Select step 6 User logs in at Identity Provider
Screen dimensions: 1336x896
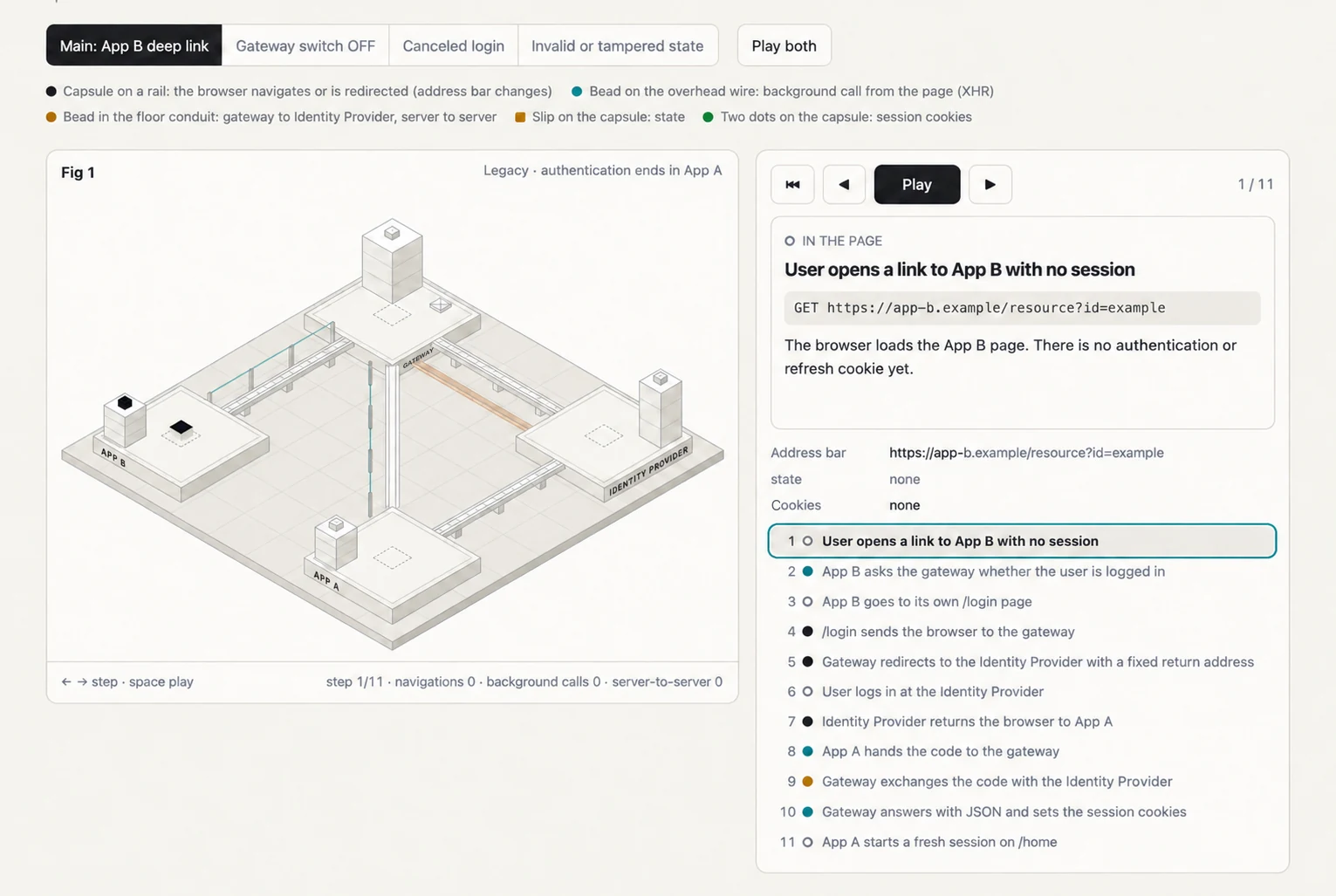coord(1022,691)
